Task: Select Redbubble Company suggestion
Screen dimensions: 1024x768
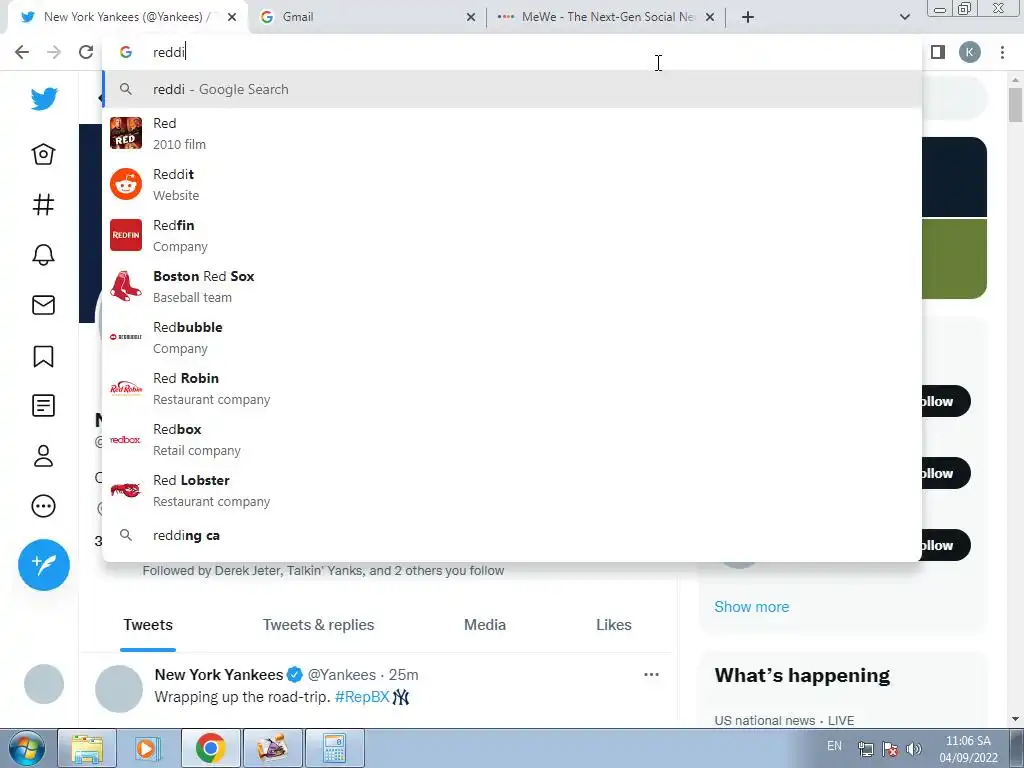Action: [513, 338]
